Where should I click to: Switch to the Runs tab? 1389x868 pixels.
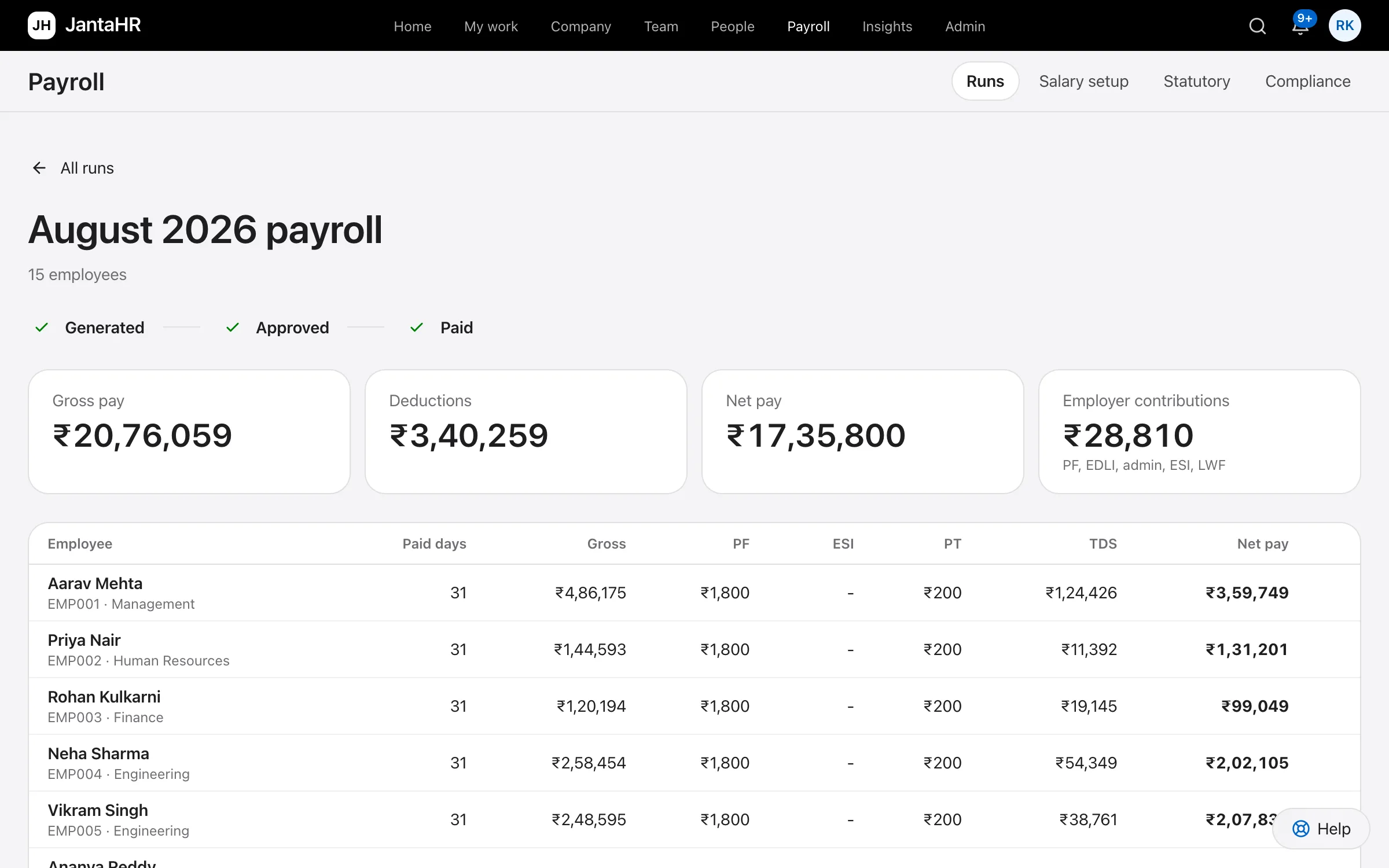[x=985, y=81]
